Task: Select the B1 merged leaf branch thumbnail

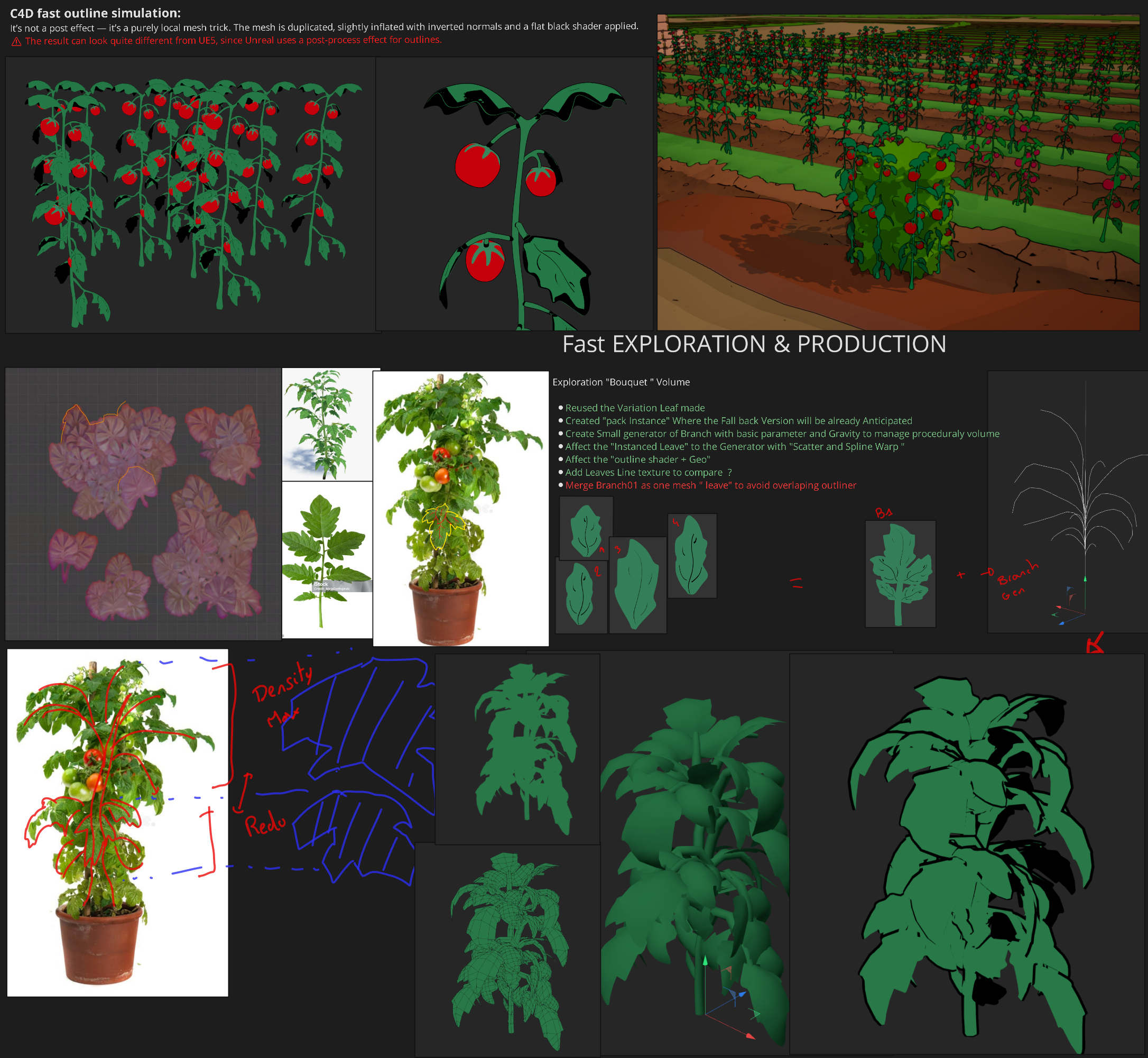Action: [900, 574]
